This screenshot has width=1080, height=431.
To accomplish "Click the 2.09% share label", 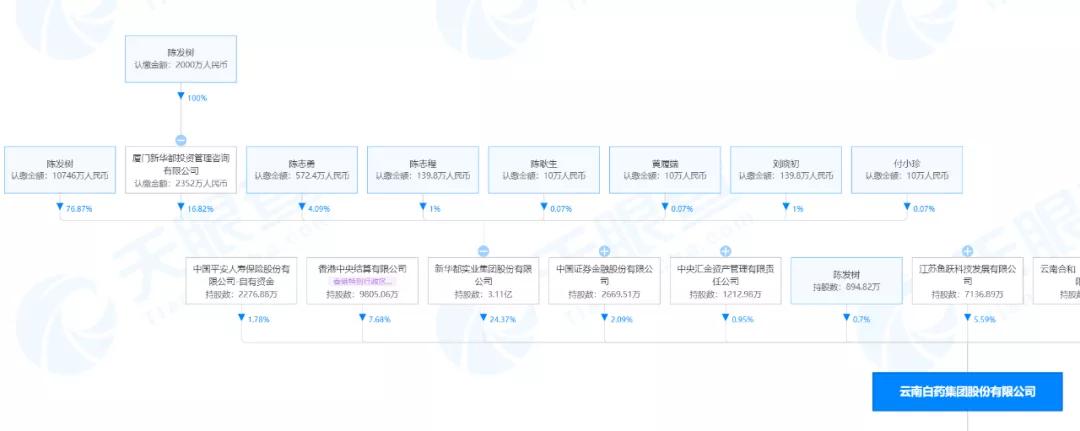I will (x=621, y=319).
